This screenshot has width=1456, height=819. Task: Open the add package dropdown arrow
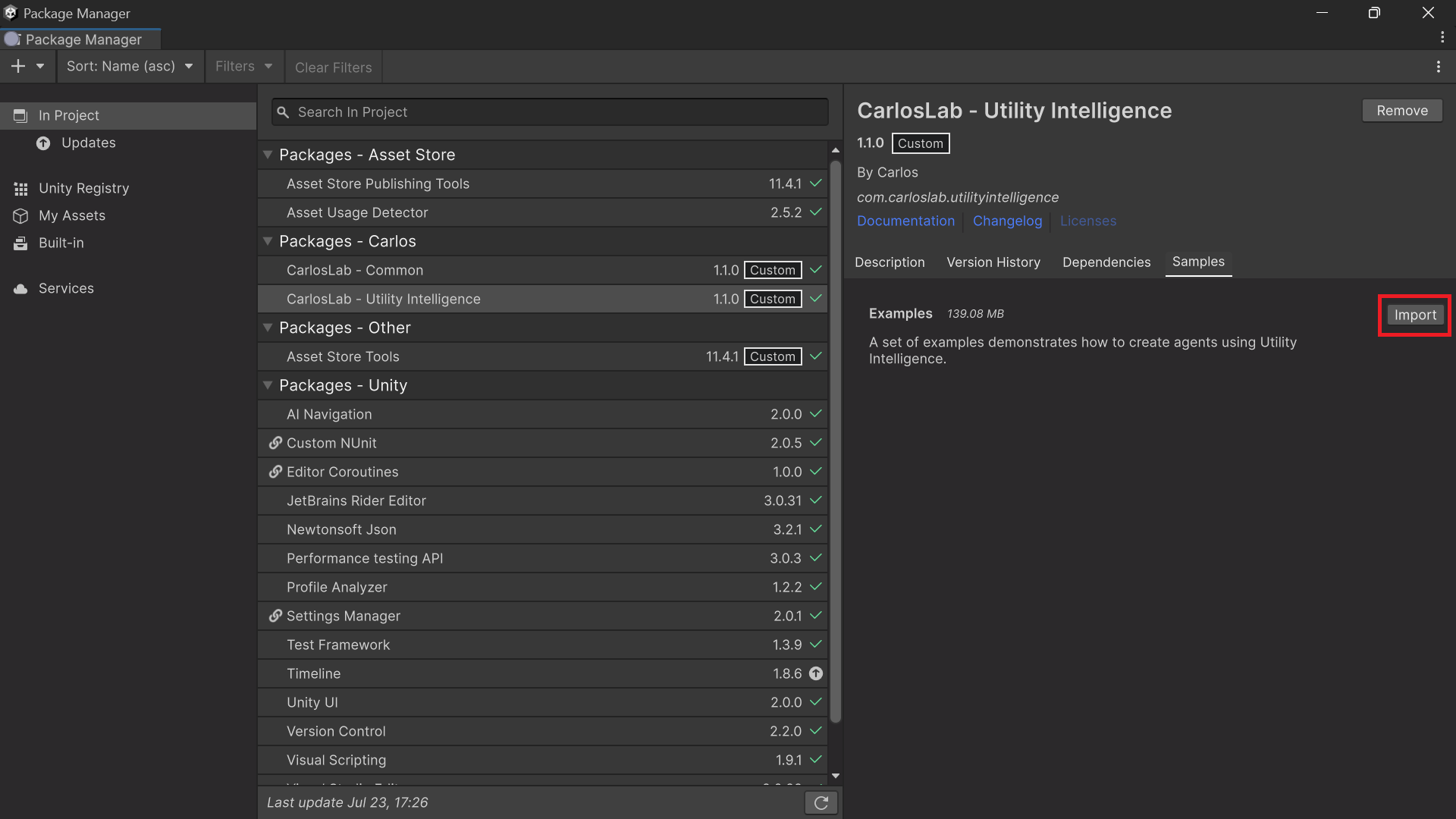40,67
